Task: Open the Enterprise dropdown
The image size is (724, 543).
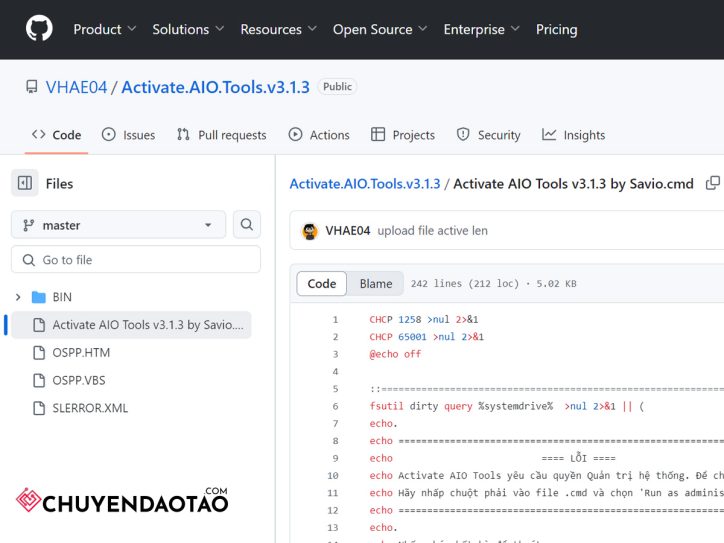Action: (x=482, y=30)
